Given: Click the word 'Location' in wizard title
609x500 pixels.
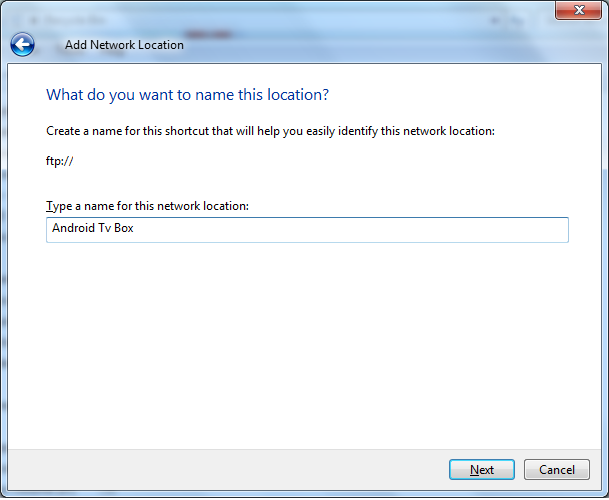Looking at the screenshot, I should click(160, 45).
